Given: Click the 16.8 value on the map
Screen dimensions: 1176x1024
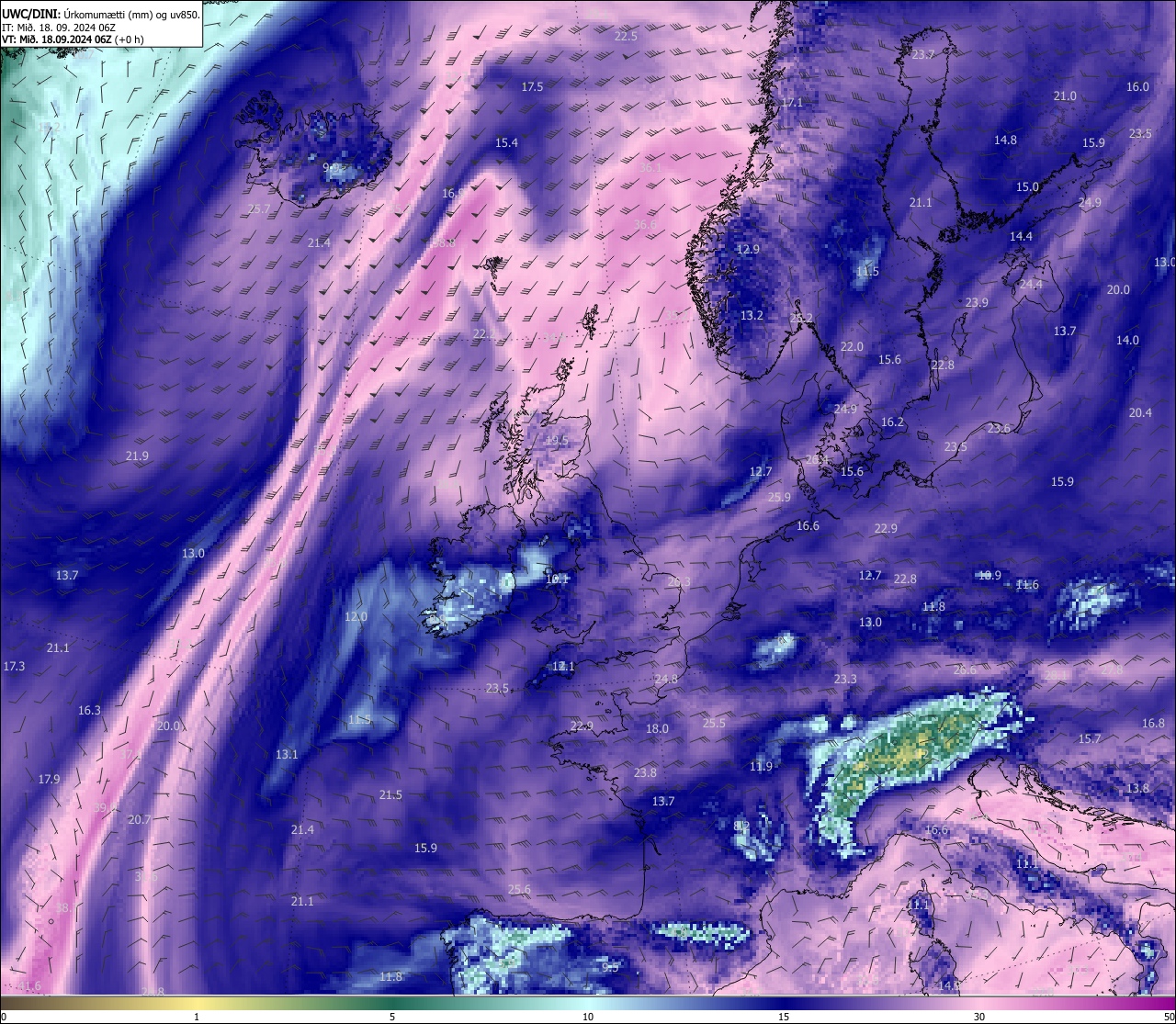Looking at the screenshot, I should click(x=1153, y=724).
